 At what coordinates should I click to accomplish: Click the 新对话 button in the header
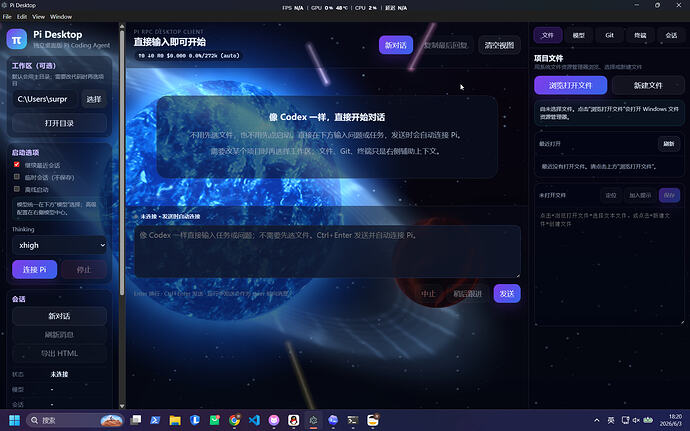click(x=396, y=45)
